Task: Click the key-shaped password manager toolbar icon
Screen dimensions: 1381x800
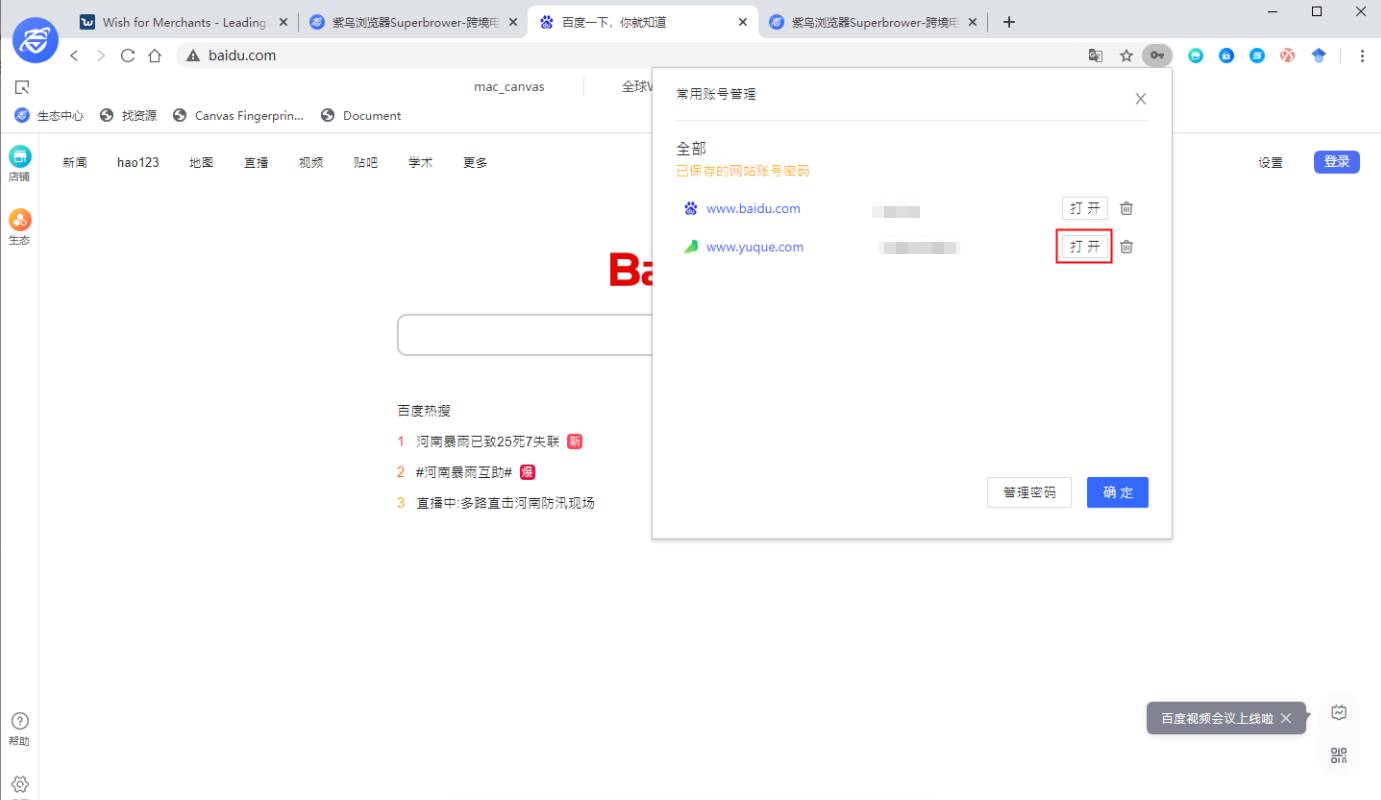Action: [1157, 55]
